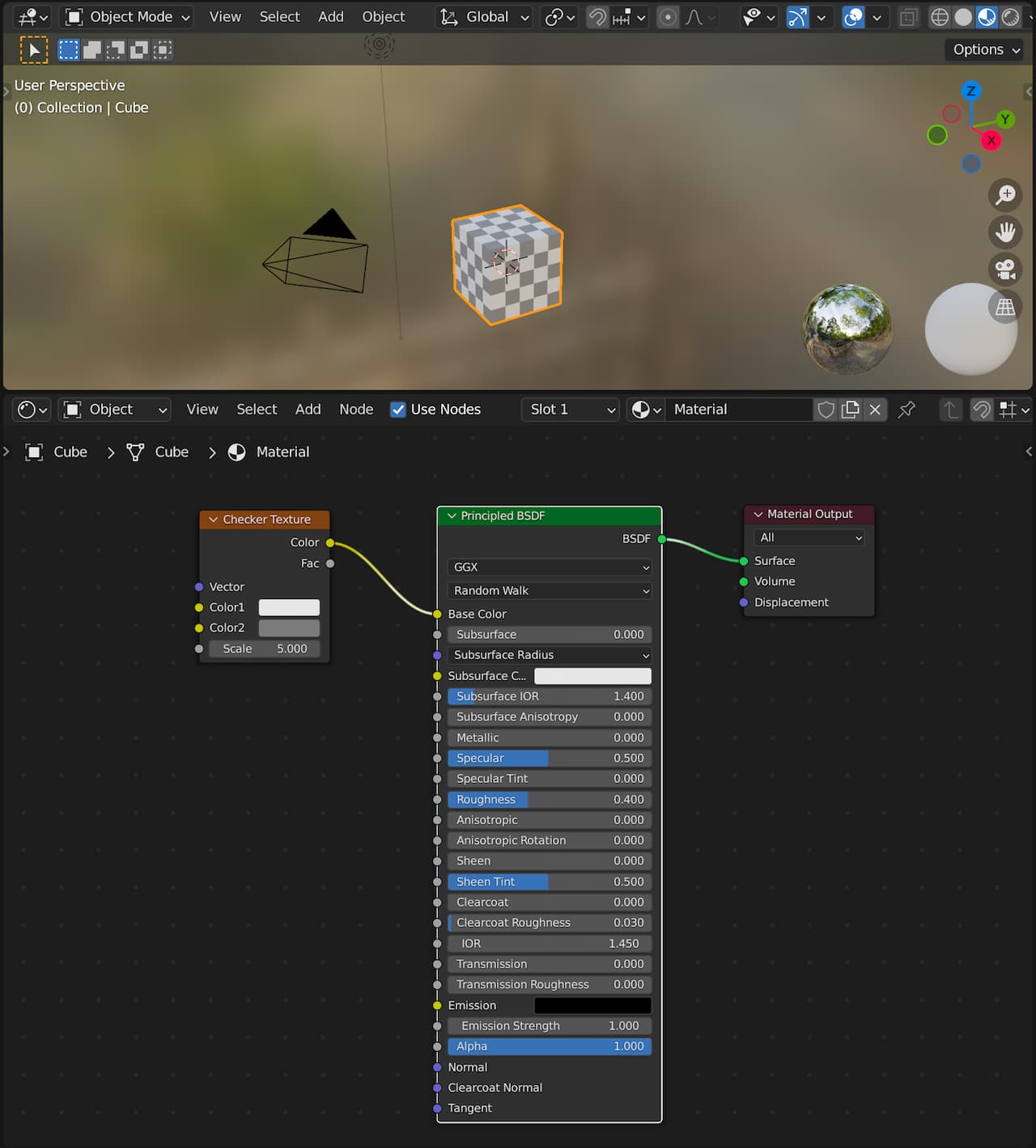Toggle the camera view icon
The width and height of the screenshot is (1036, 1148).
click(1005, 270)
